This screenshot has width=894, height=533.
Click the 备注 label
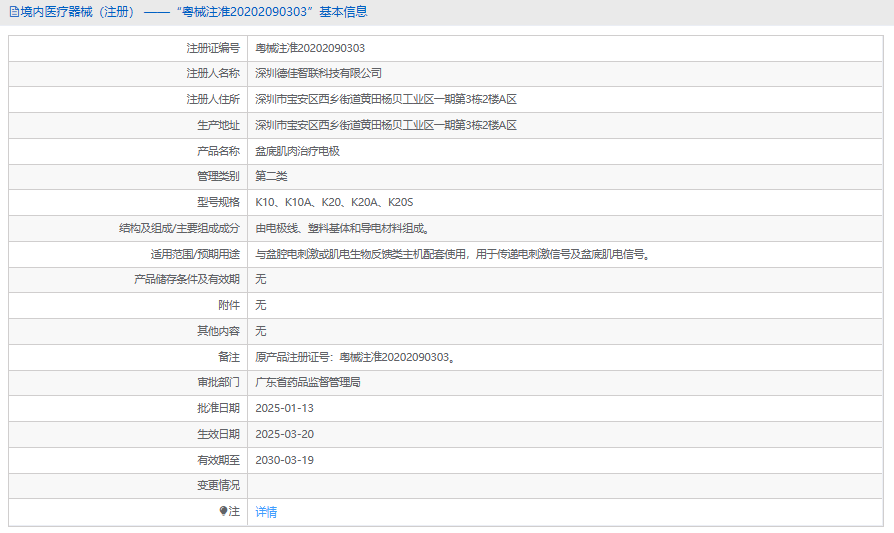click(229, 357)
